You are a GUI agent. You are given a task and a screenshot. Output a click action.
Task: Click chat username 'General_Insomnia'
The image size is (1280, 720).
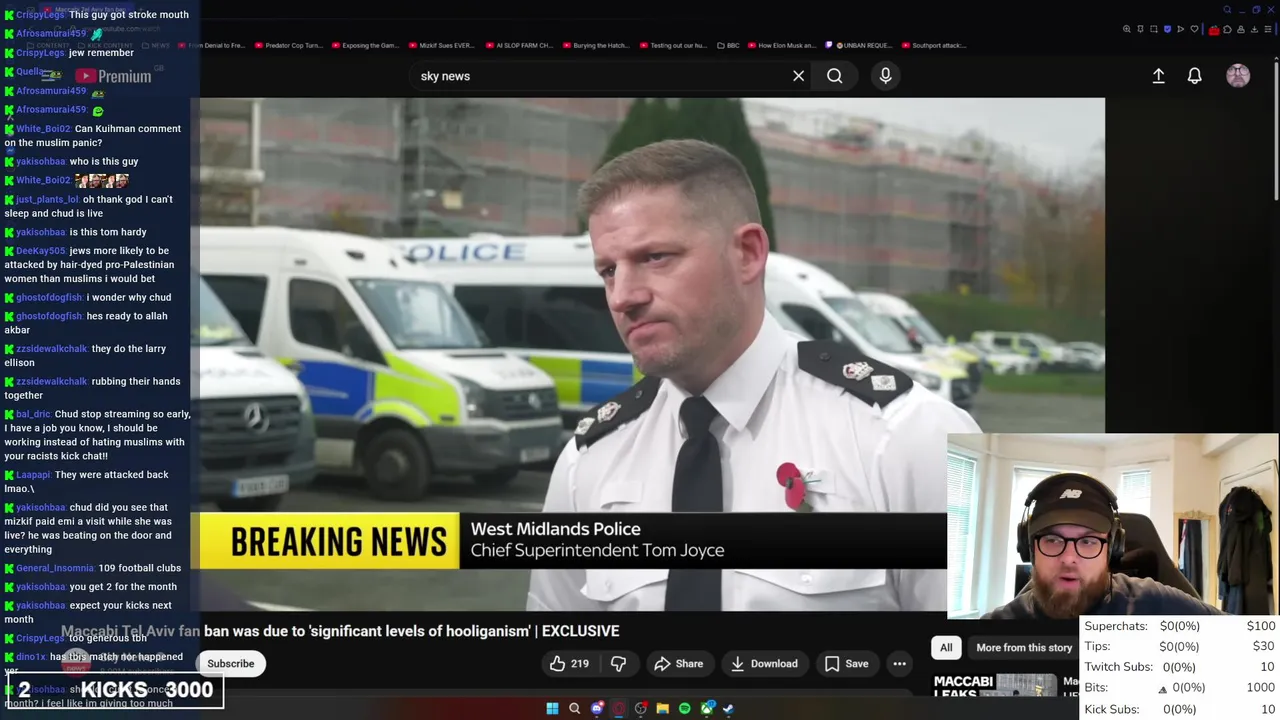pyautogui.click(x=55, y=568)
